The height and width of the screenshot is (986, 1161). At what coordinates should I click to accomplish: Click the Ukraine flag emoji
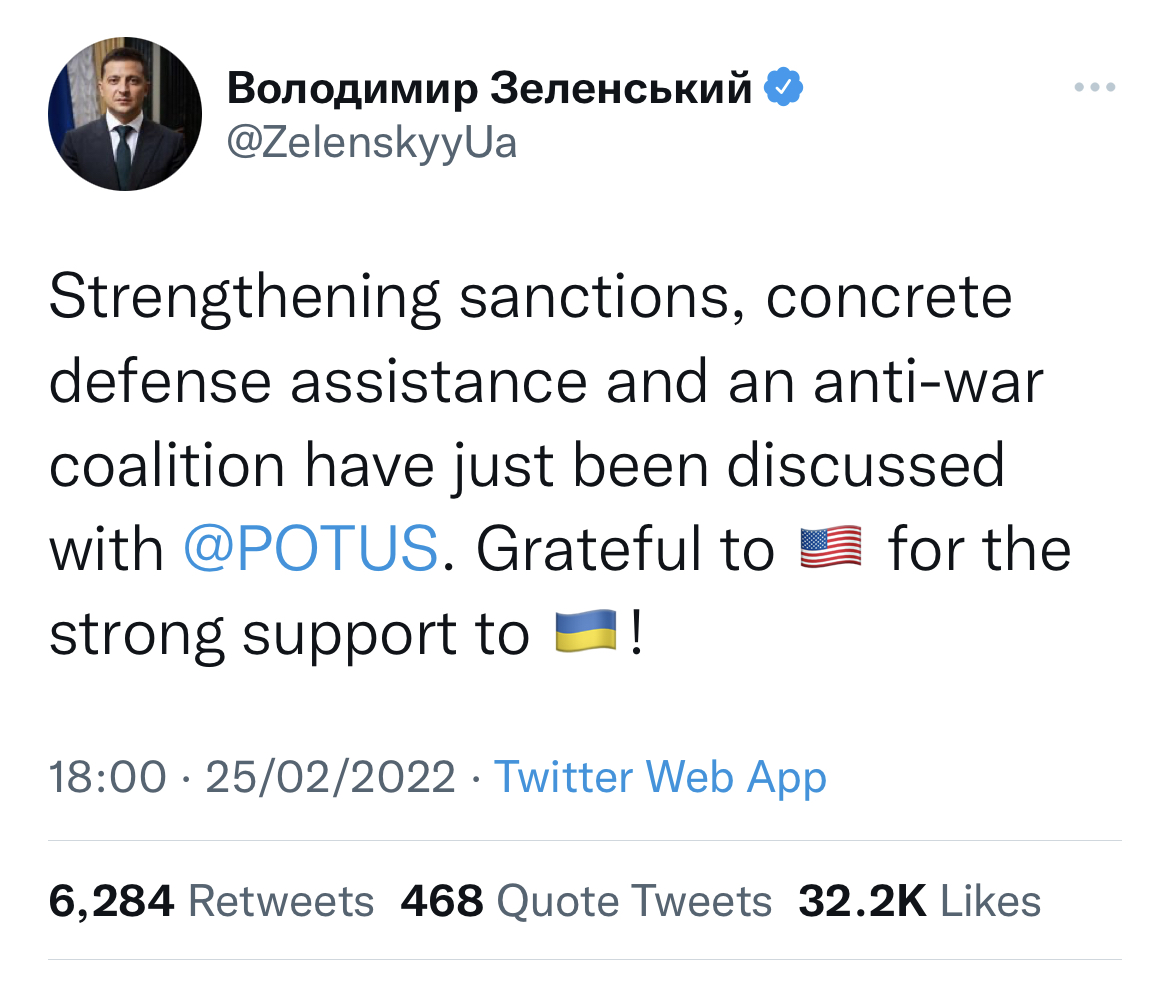click(x=585, y=632)
